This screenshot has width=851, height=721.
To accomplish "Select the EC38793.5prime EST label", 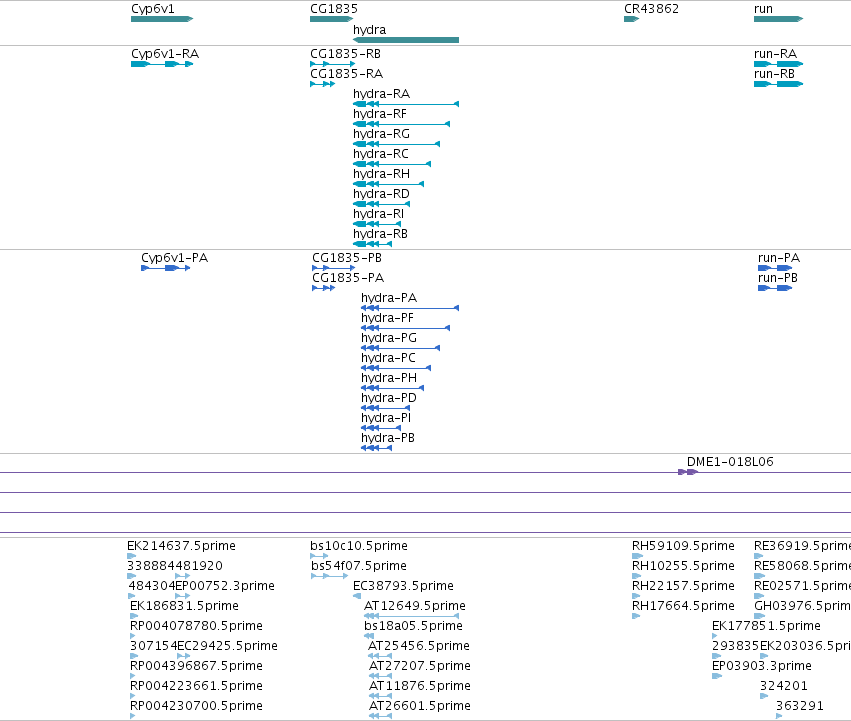I will coord(403,586).
